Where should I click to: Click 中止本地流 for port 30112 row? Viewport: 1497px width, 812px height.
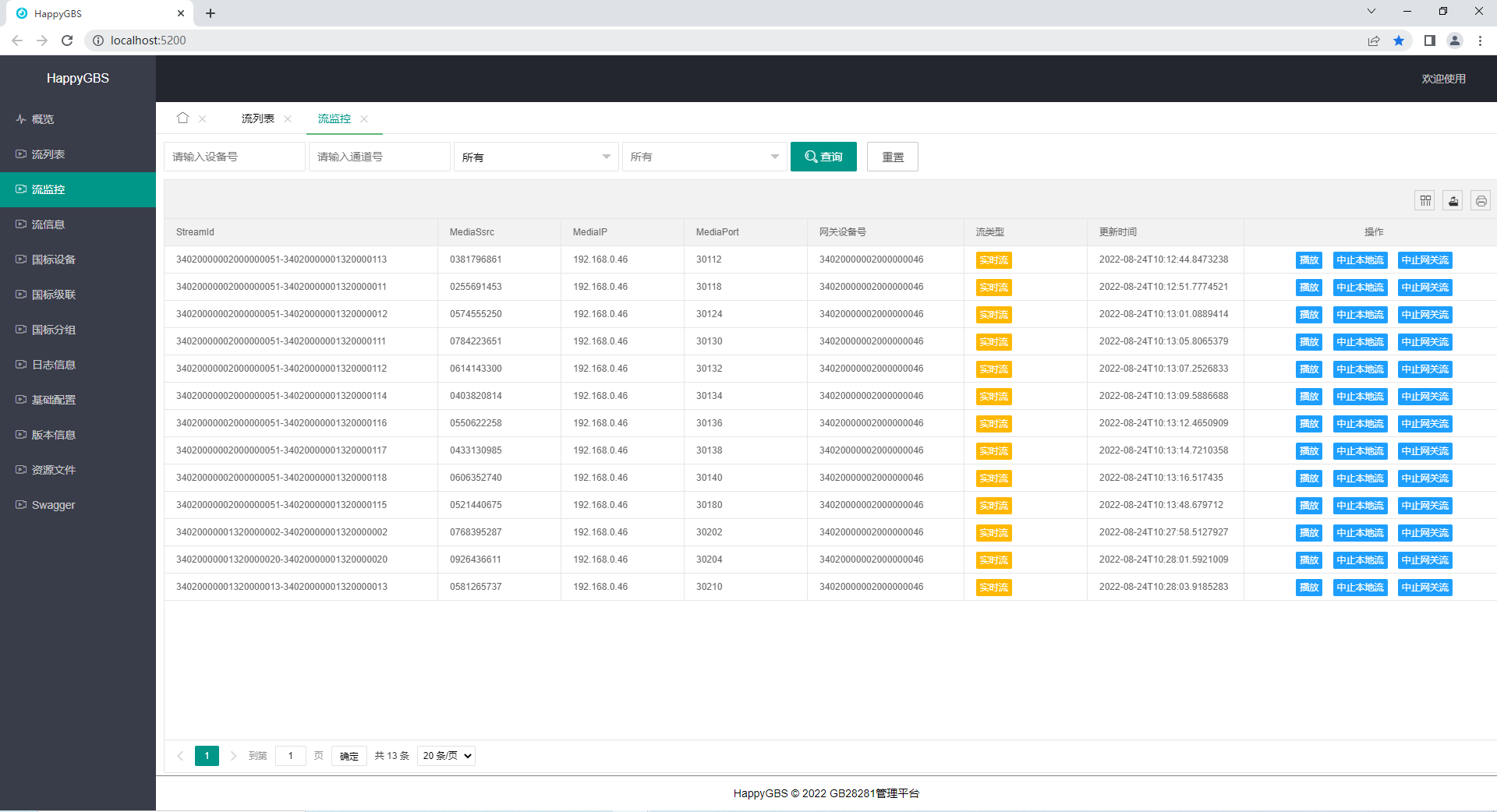[1360, 260]
